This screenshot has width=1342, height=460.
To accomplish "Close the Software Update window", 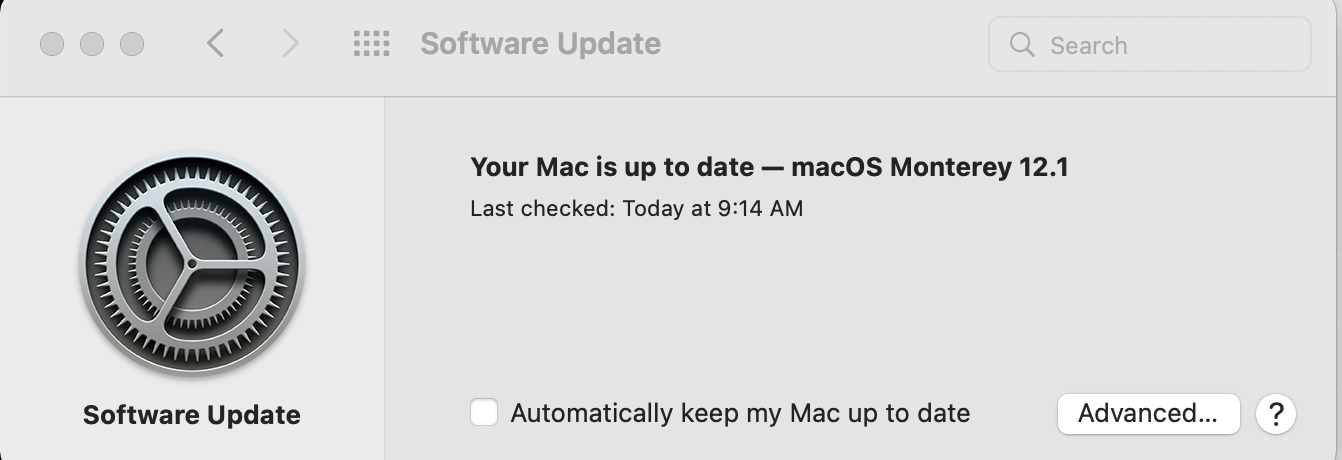I will click(52, 44).
